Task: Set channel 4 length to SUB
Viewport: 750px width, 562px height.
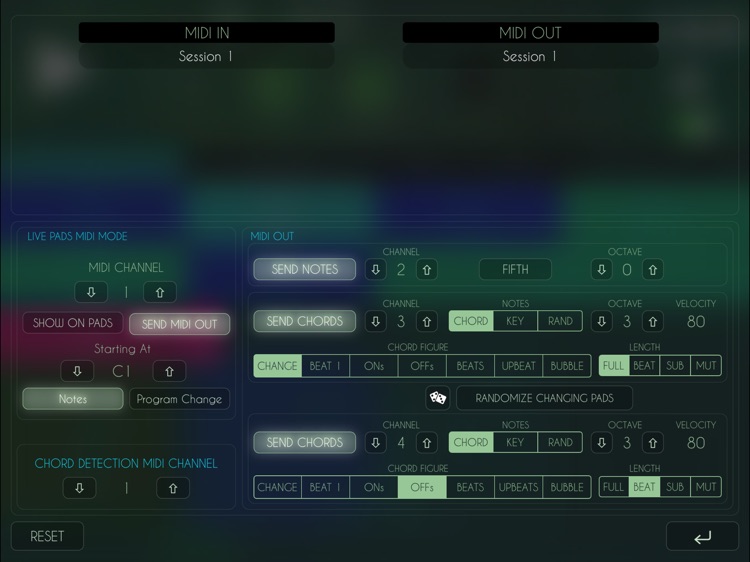Action: 675,487
